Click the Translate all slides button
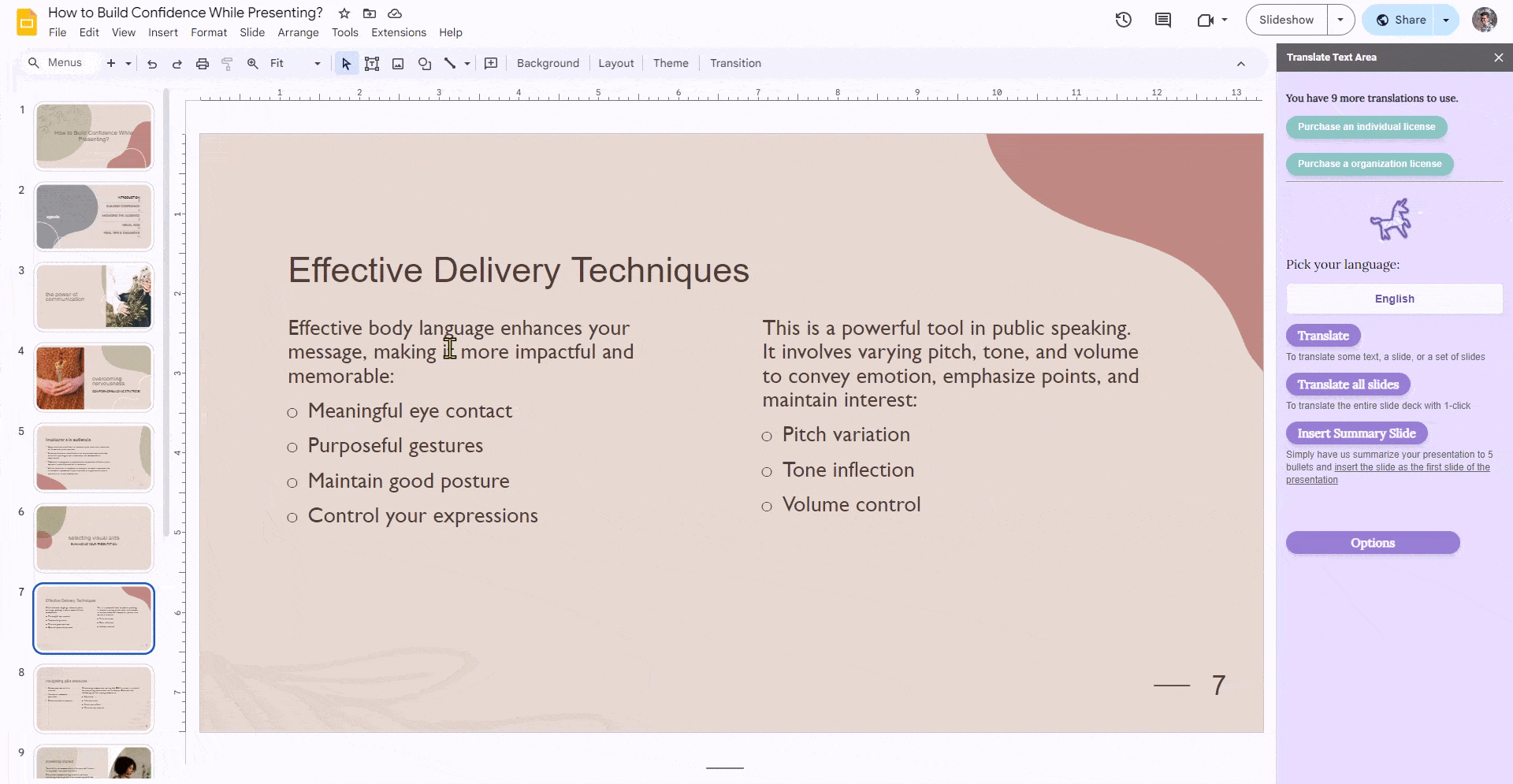Screen dimensions: 1513x784 pyautogui.click(x=1348, y=385)
